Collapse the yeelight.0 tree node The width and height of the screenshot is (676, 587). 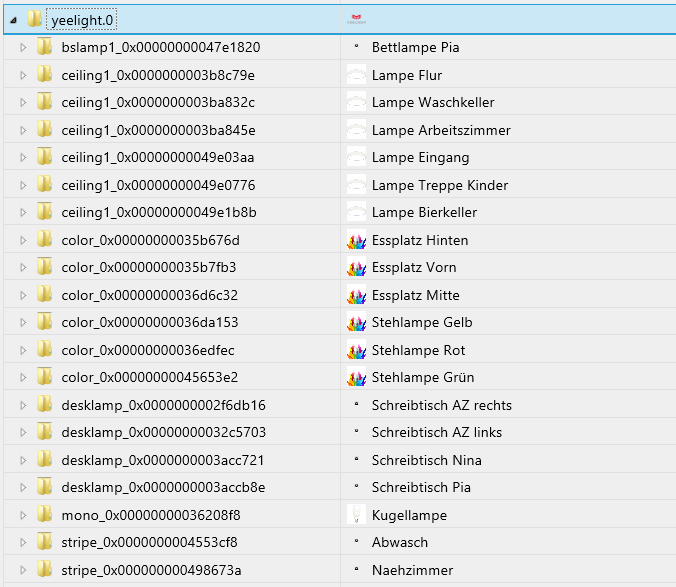[x=13, y=20]
